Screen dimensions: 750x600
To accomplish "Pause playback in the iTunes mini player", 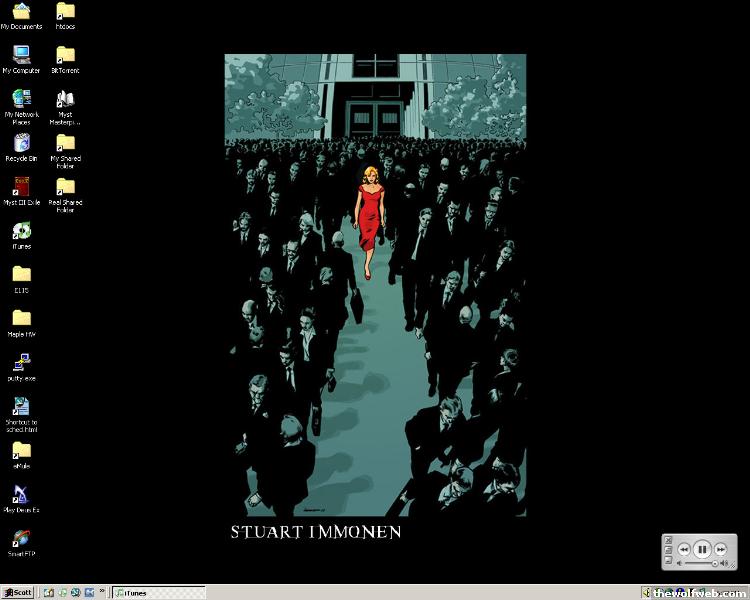I will click(702, 549).
